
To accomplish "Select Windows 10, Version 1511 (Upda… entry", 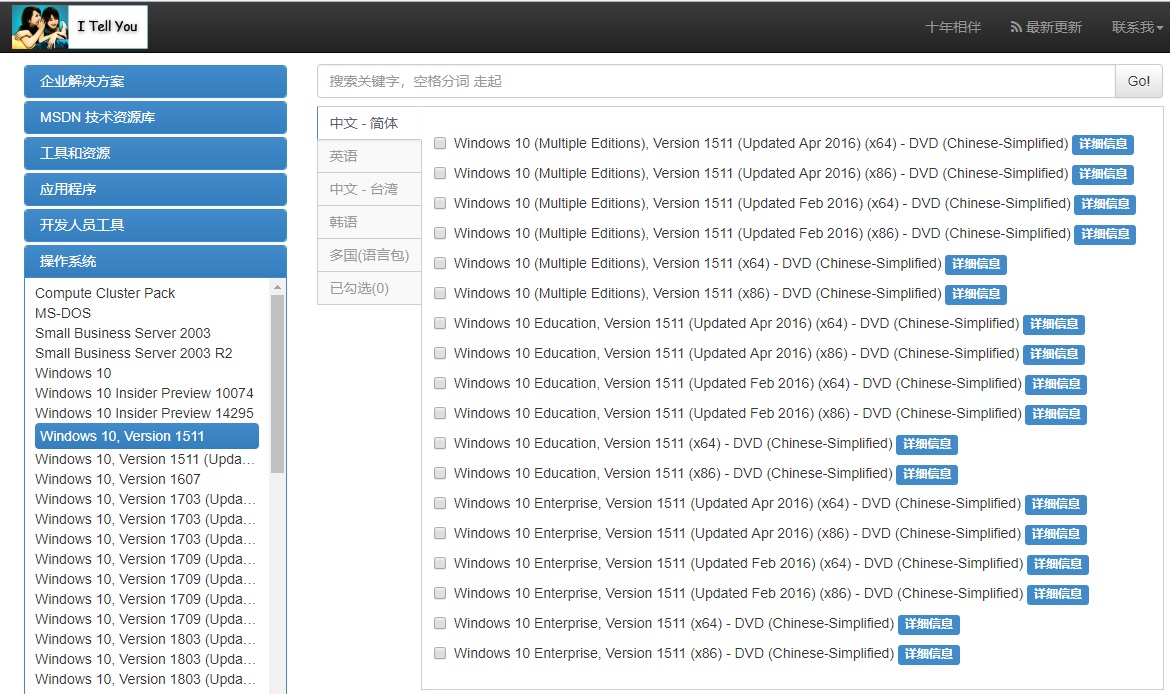I will (145, 459).
